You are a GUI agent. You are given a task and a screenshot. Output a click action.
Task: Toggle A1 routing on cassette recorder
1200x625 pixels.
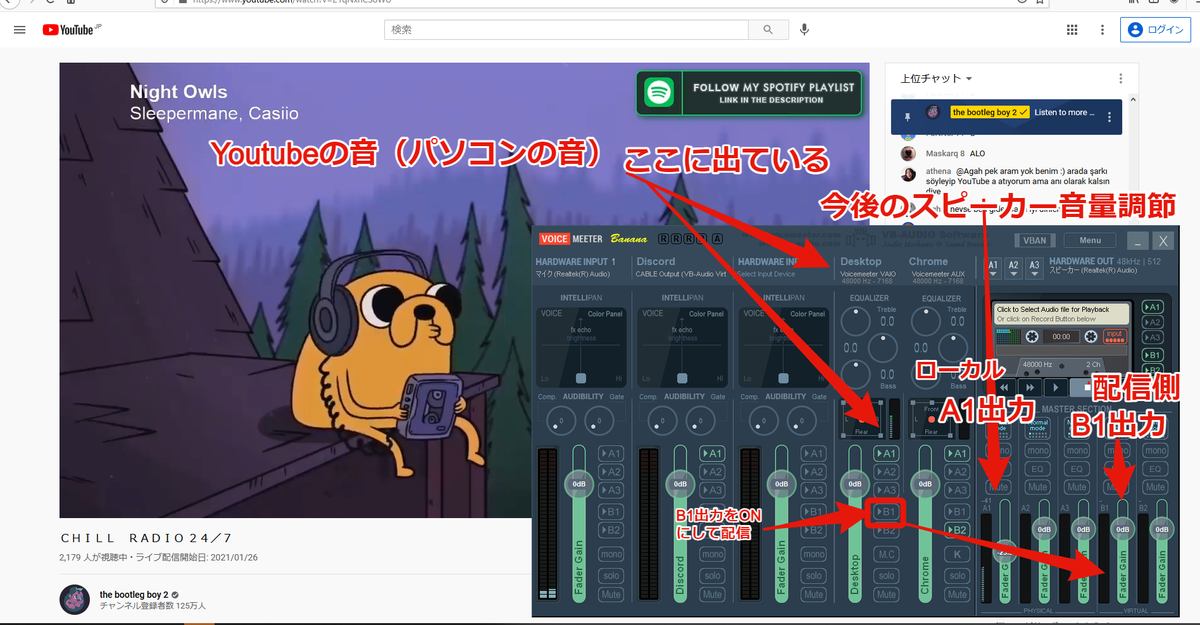coord(1153,307)
